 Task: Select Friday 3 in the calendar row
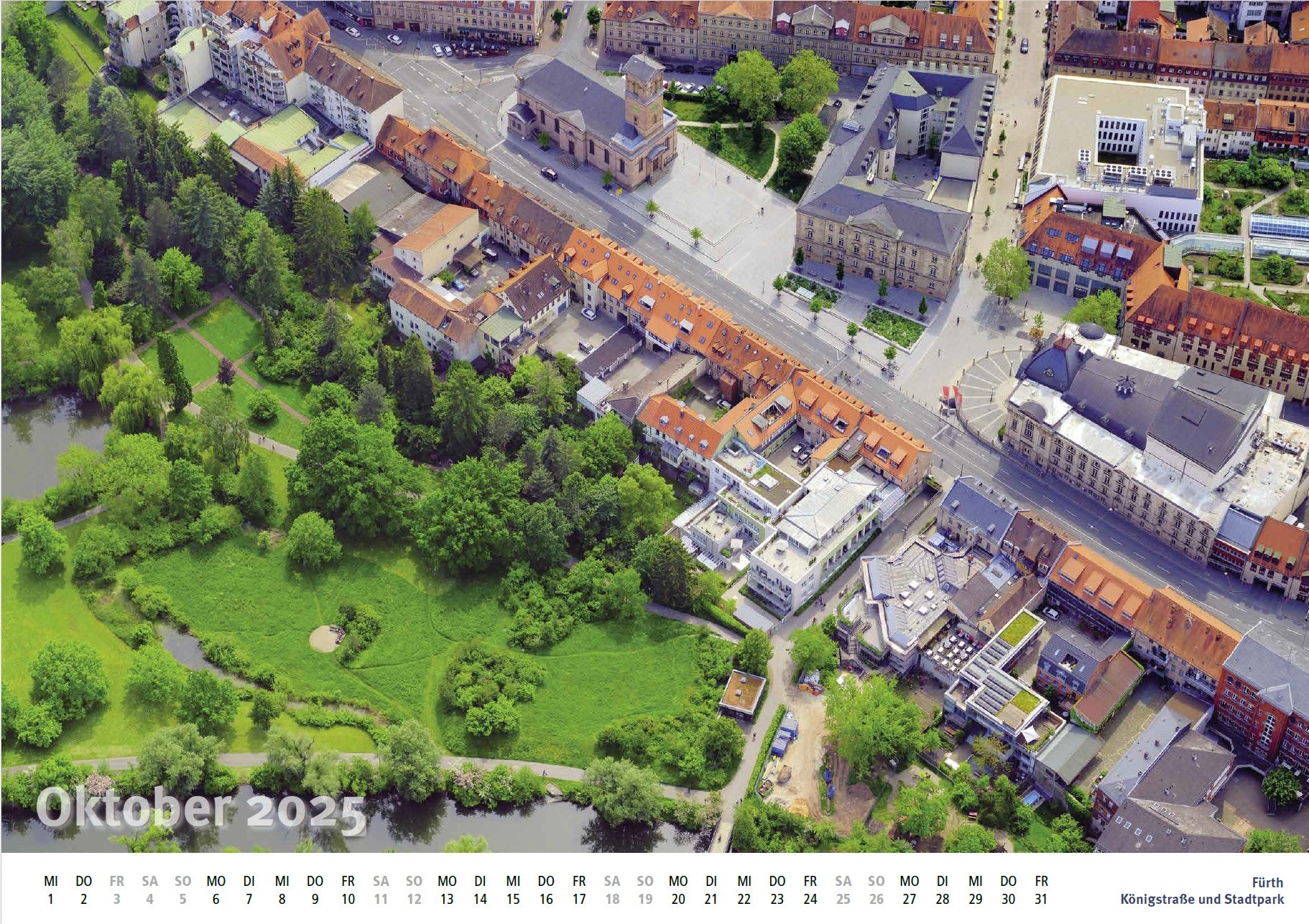click(x=116, y=890)
